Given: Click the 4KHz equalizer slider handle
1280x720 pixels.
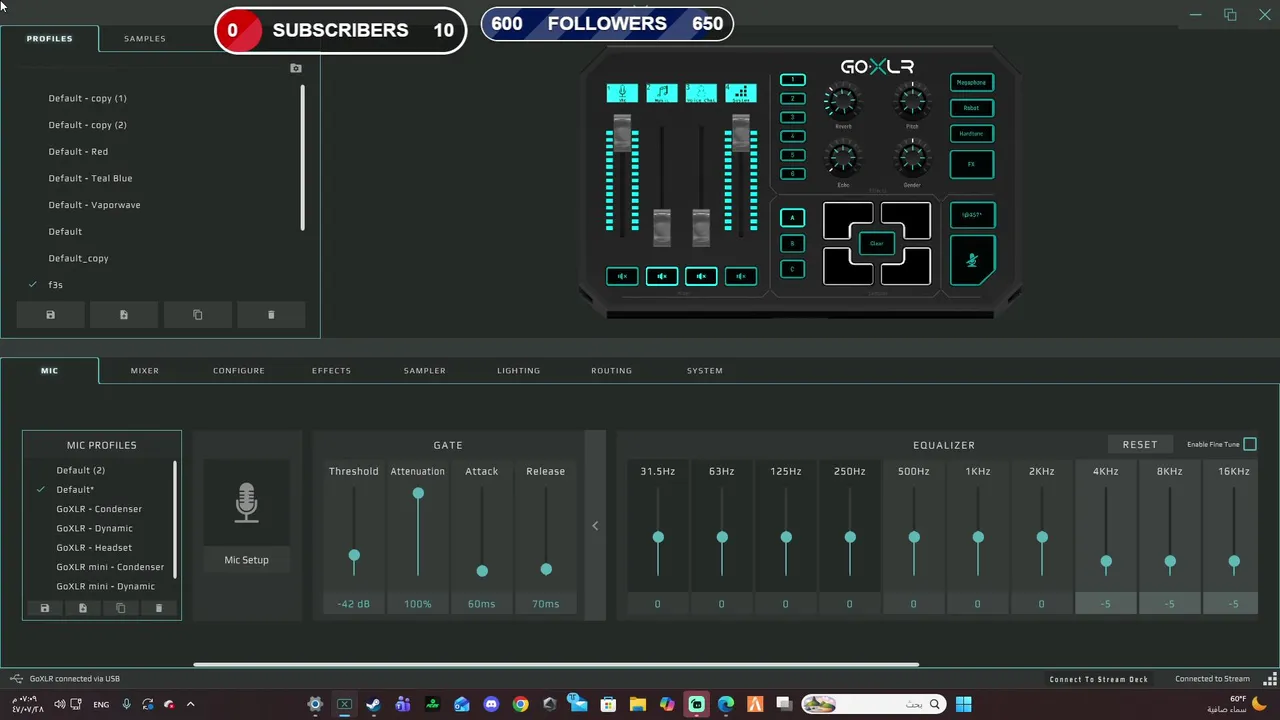Looking at the screenshot, I should tap(1106, 562).
